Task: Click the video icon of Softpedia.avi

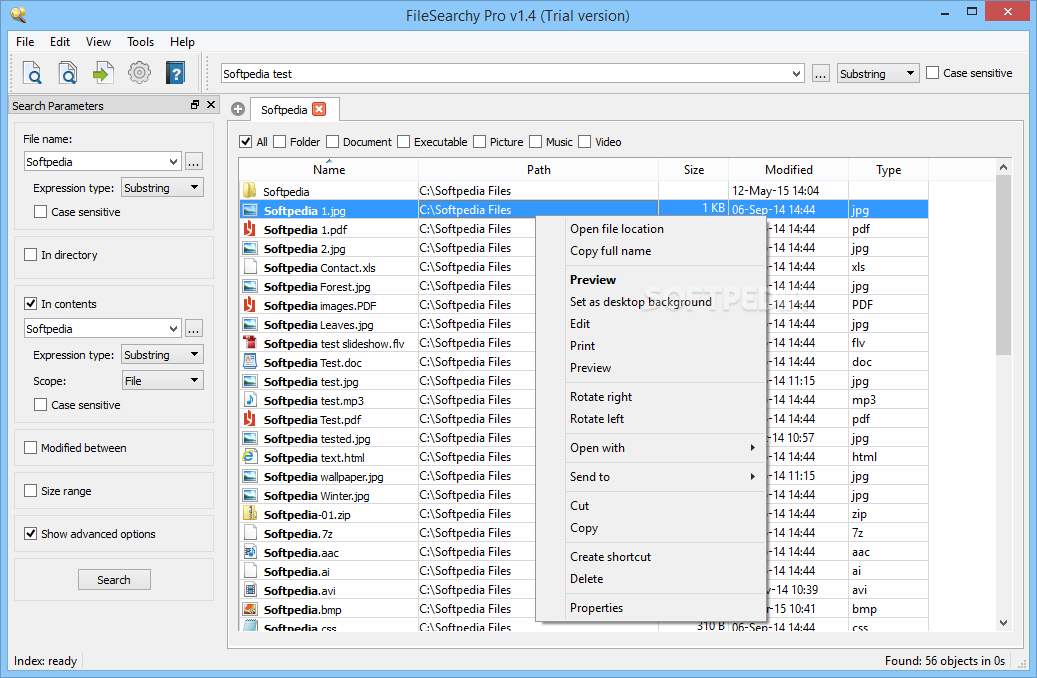Action: pyautogui.click(x=250, y=590)
